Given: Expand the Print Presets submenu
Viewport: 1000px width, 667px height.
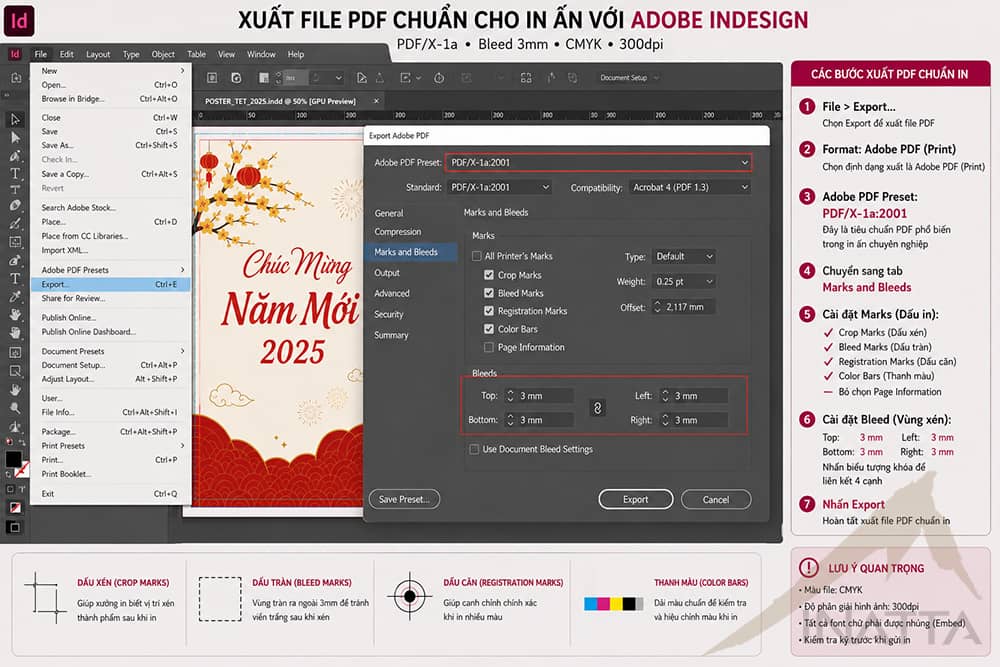Looking at the screenshot, I should pyautogui.click(x=111, y=446).
